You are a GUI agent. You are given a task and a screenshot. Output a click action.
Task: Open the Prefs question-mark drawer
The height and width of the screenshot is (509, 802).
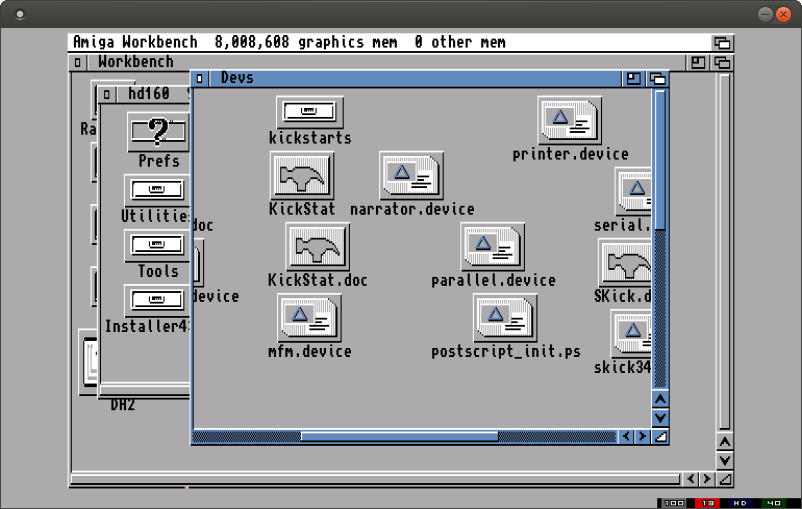click(157, 131)
